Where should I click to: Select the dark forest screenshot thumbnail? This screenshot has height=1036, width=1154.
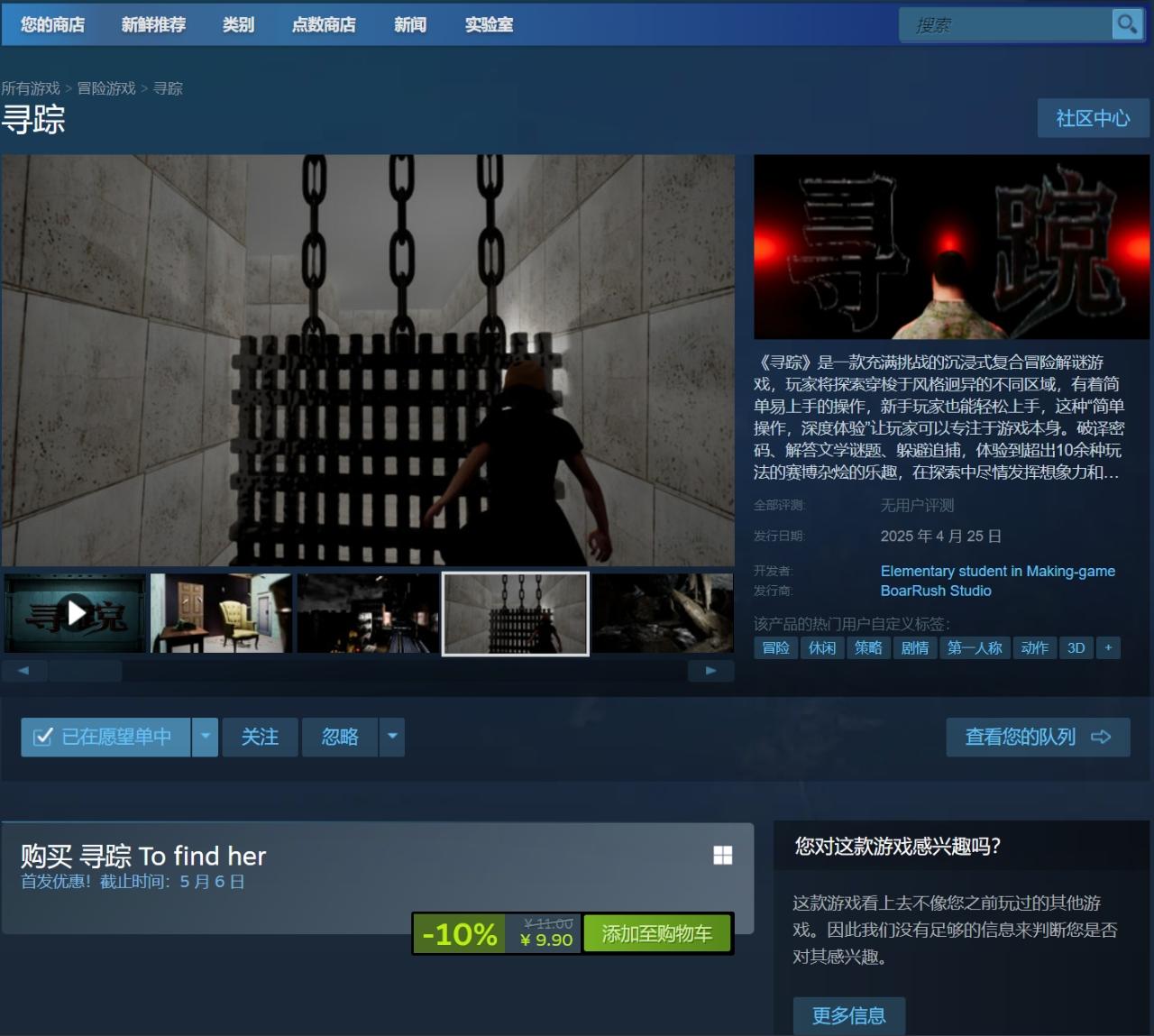point(663,613)
